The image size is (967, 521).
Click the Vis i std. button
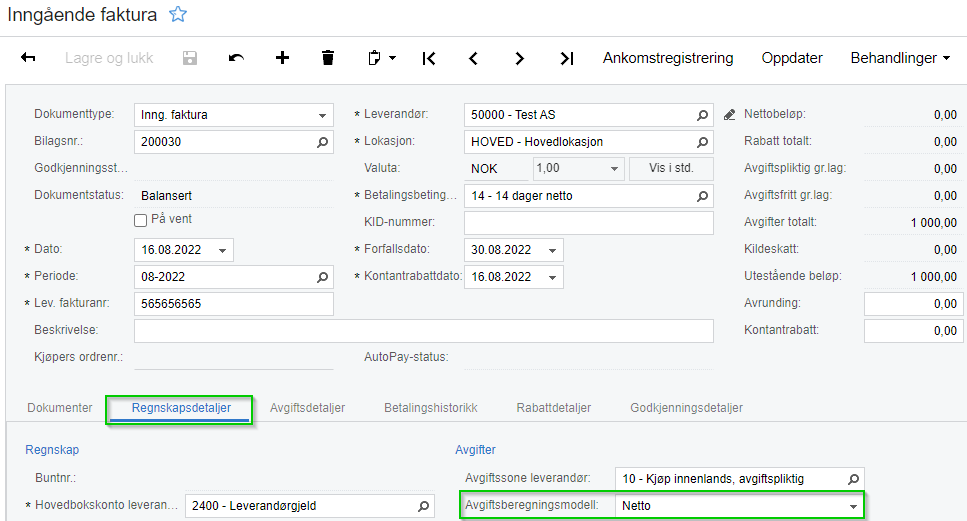click(x=671, y=168)
